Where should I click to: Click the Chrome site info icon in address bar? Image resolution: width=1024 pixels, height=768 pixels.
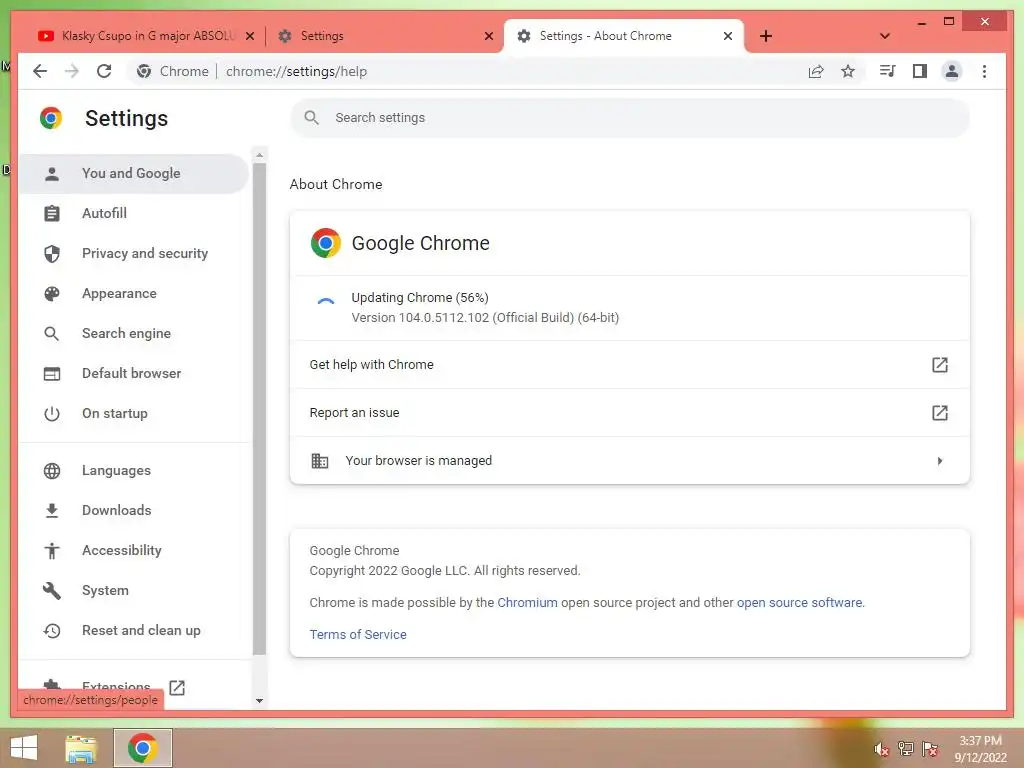tap(144, 71)
